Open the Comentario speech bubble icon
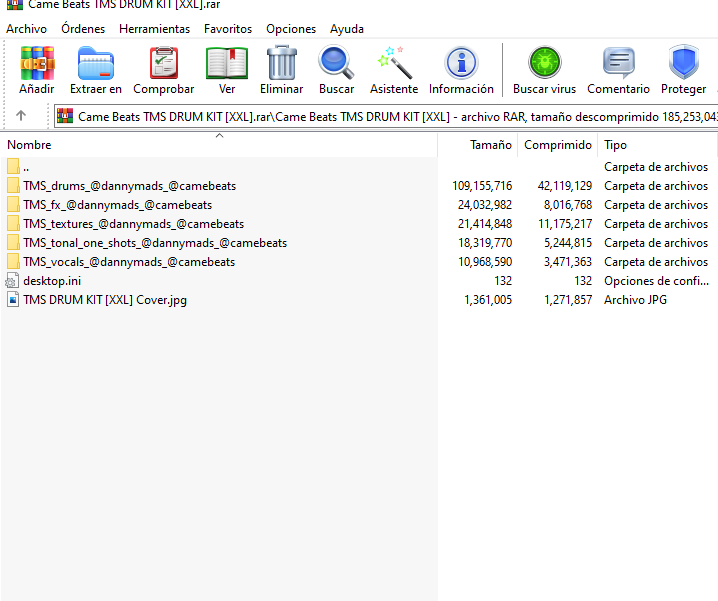 tap(619, 63)
